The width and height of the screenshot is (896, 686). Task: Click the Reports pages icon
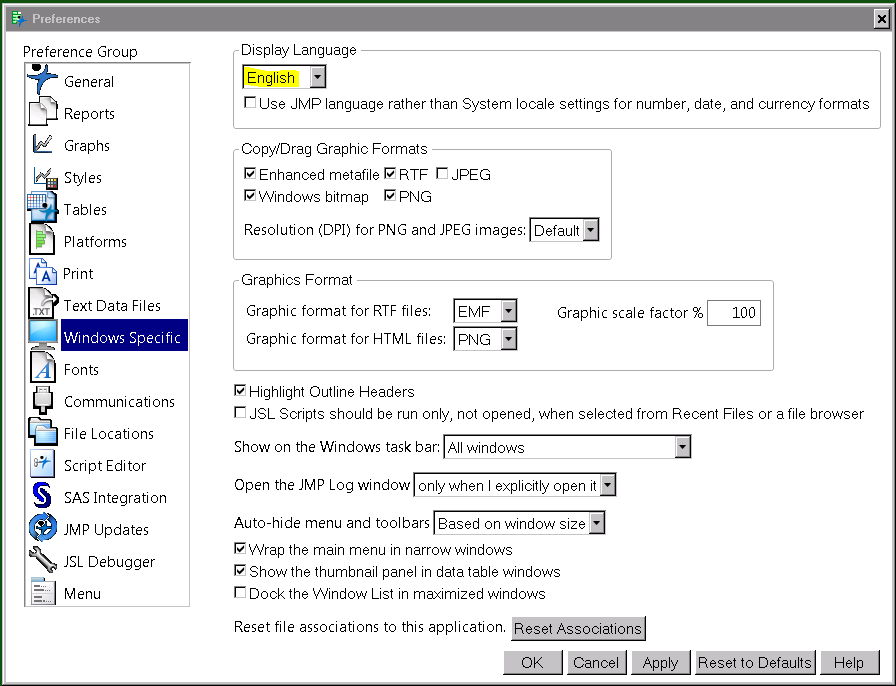[43, 111]
